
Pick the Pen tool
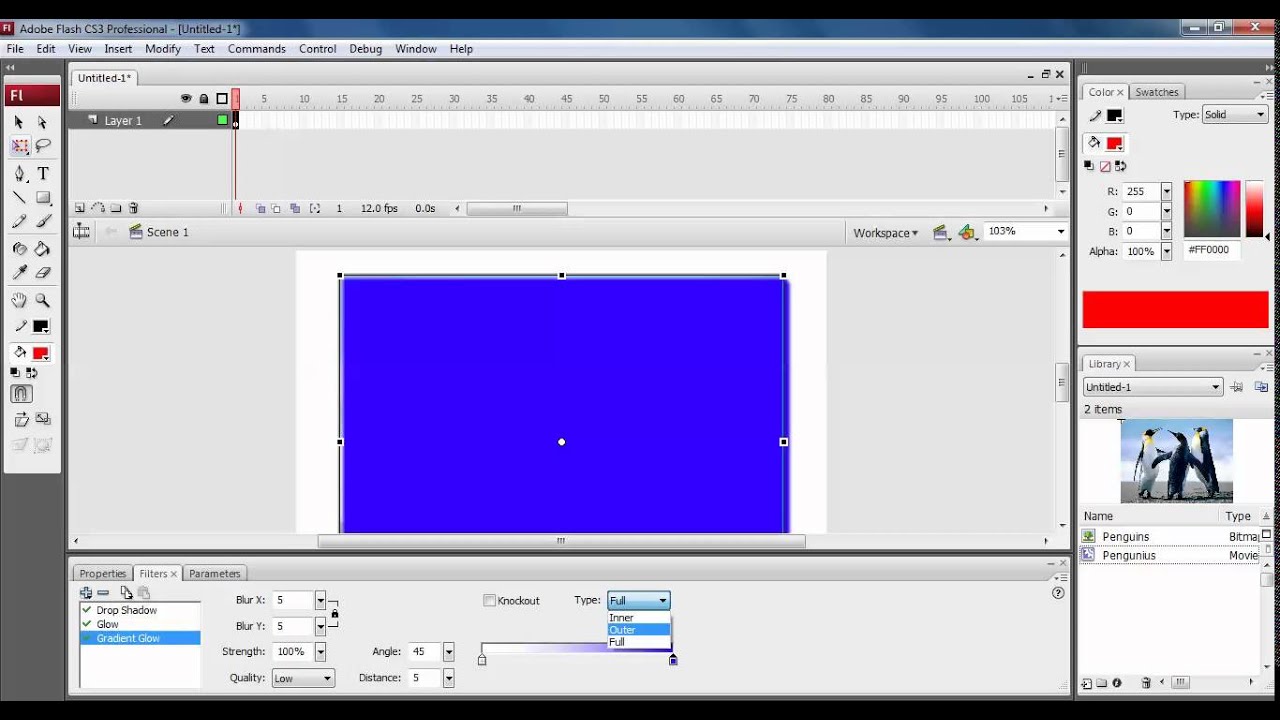[19, 174]
